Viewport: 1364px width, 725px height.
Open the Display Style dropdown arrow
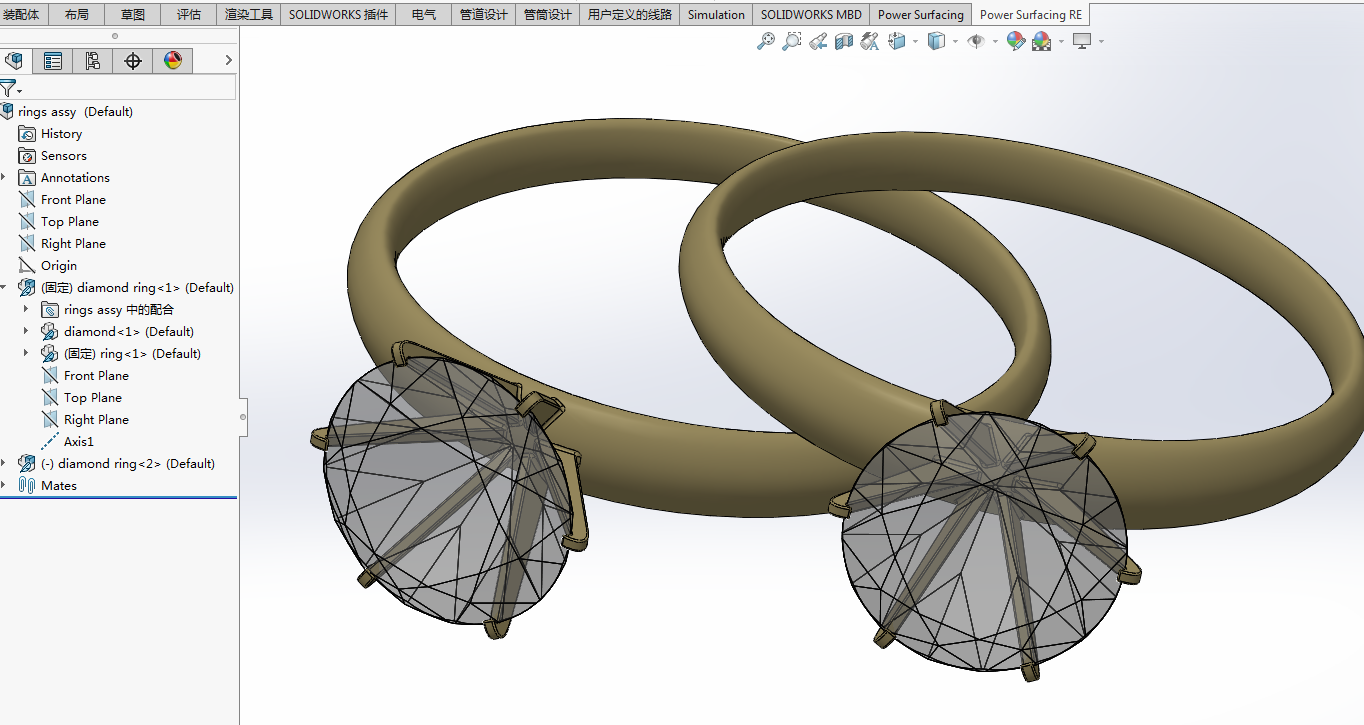click(955, 42)
